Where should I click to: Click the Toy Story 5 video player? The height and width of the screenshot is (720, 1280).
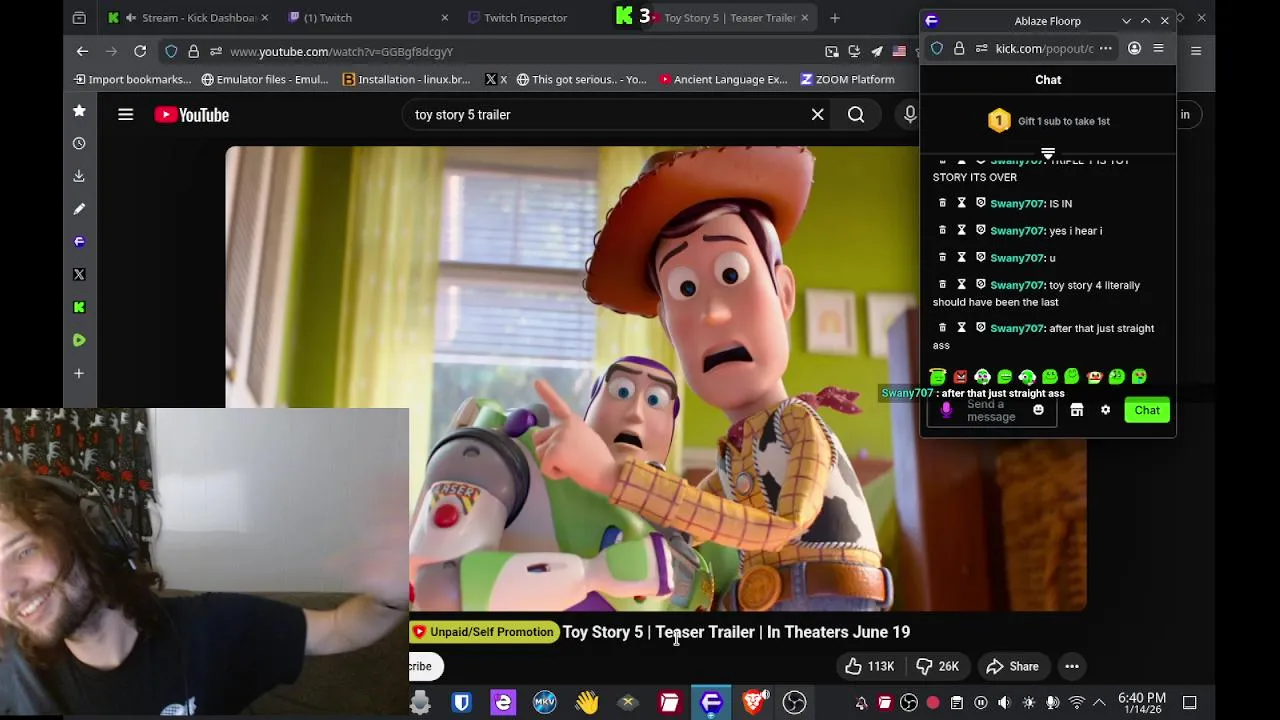[655, 378]
